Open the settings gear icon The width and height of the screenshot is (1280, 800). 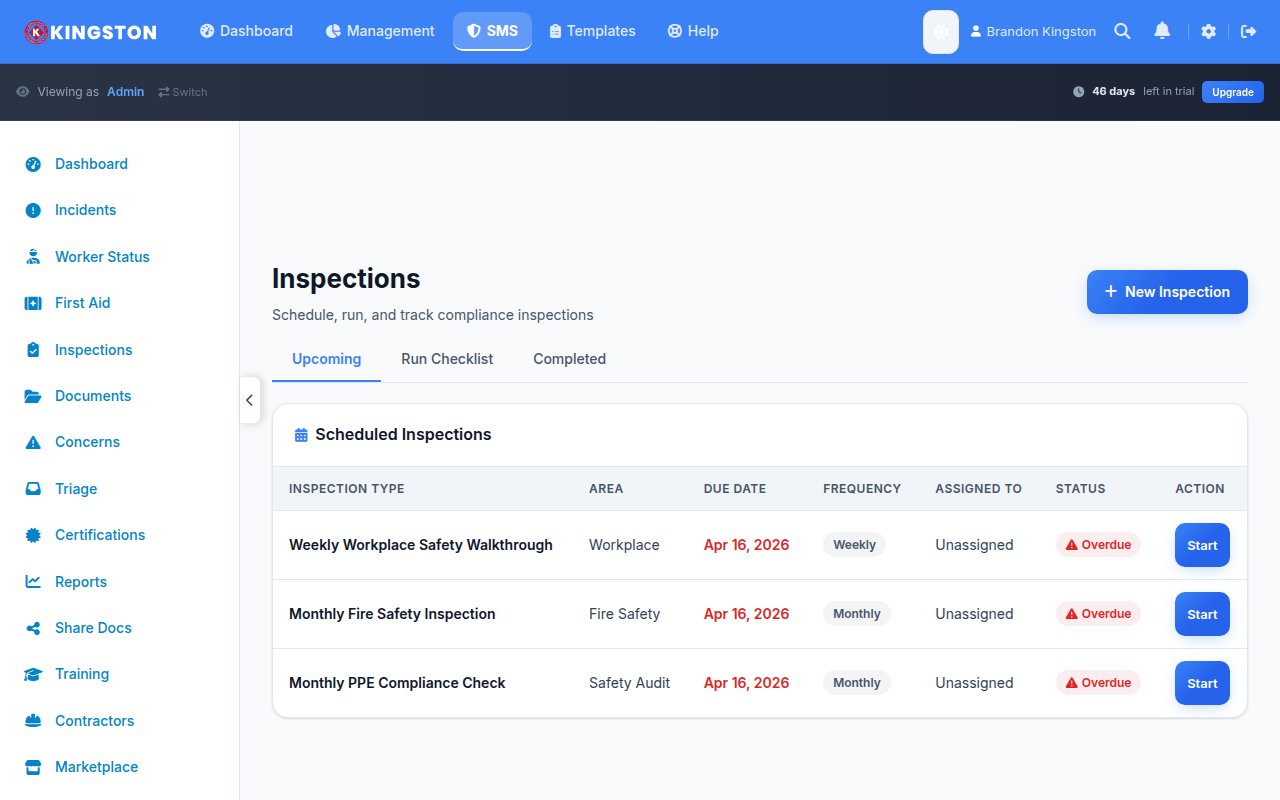click(x=1208, y=31)
